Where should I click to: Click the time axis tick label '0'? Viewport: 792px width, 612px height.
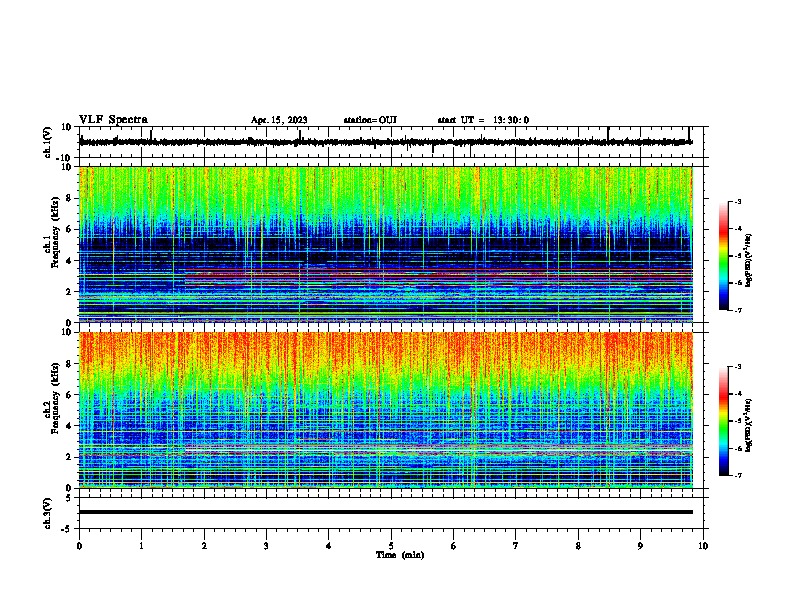tap(79, 546)
